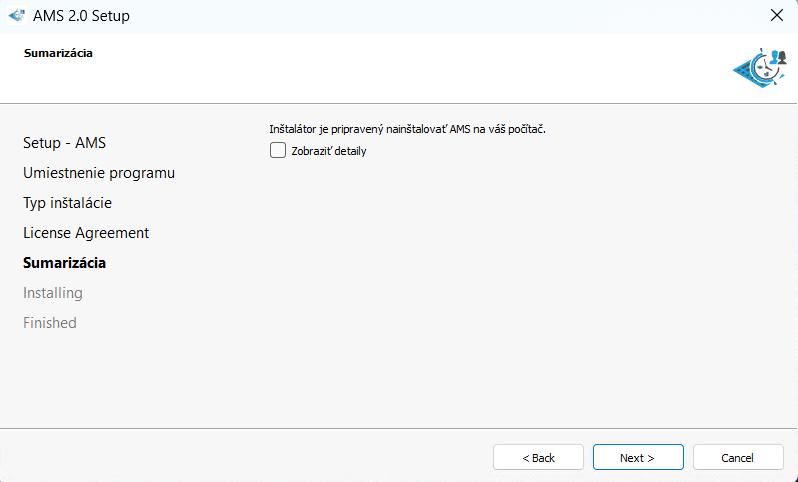The width and height of the screenshot is (798, 482).
Task: Click the 'Sumarizácia' heading in the header
Action: (58, 53)
